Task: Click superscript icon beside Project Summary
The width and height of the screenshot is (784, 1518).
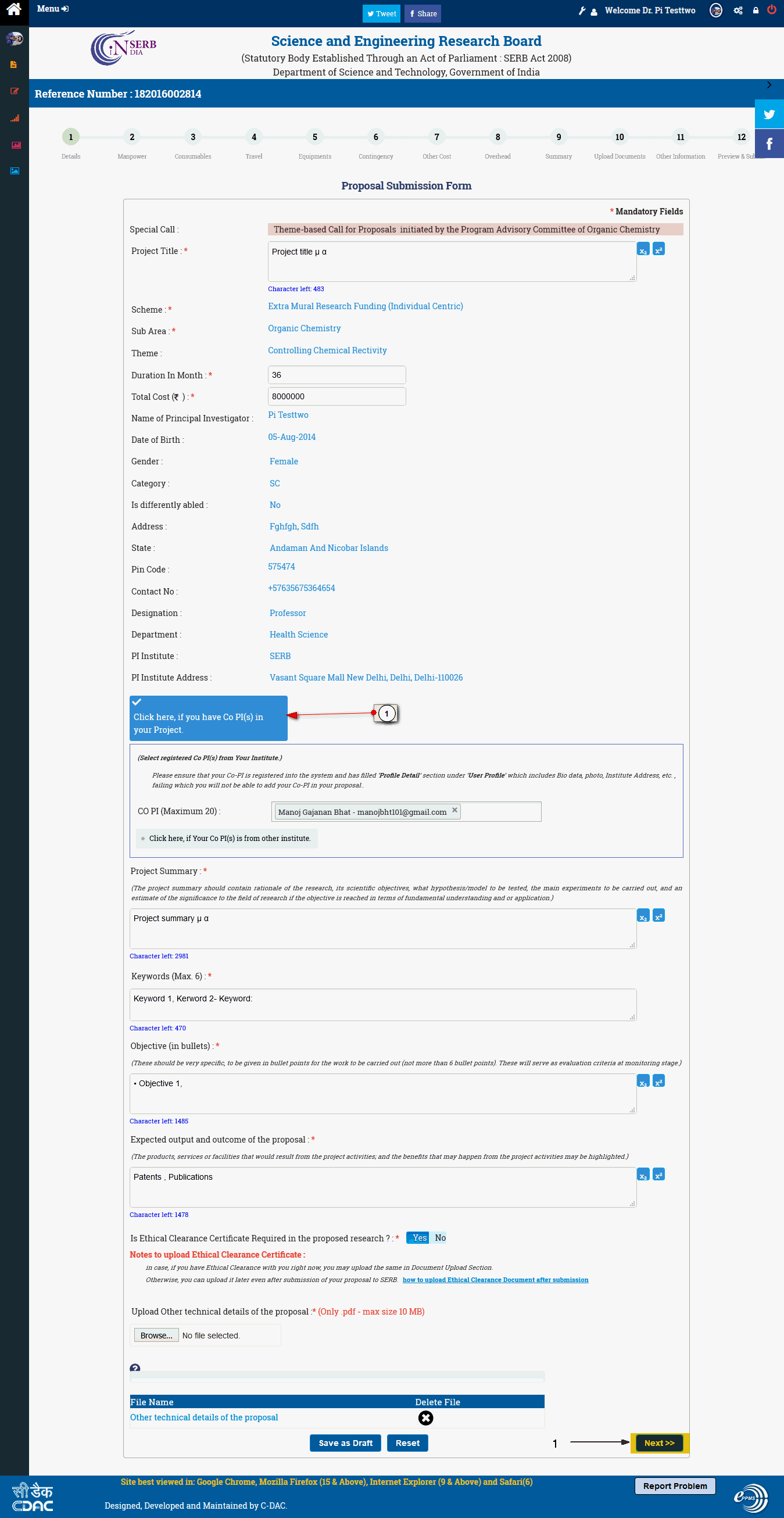Action: [658, 916]
